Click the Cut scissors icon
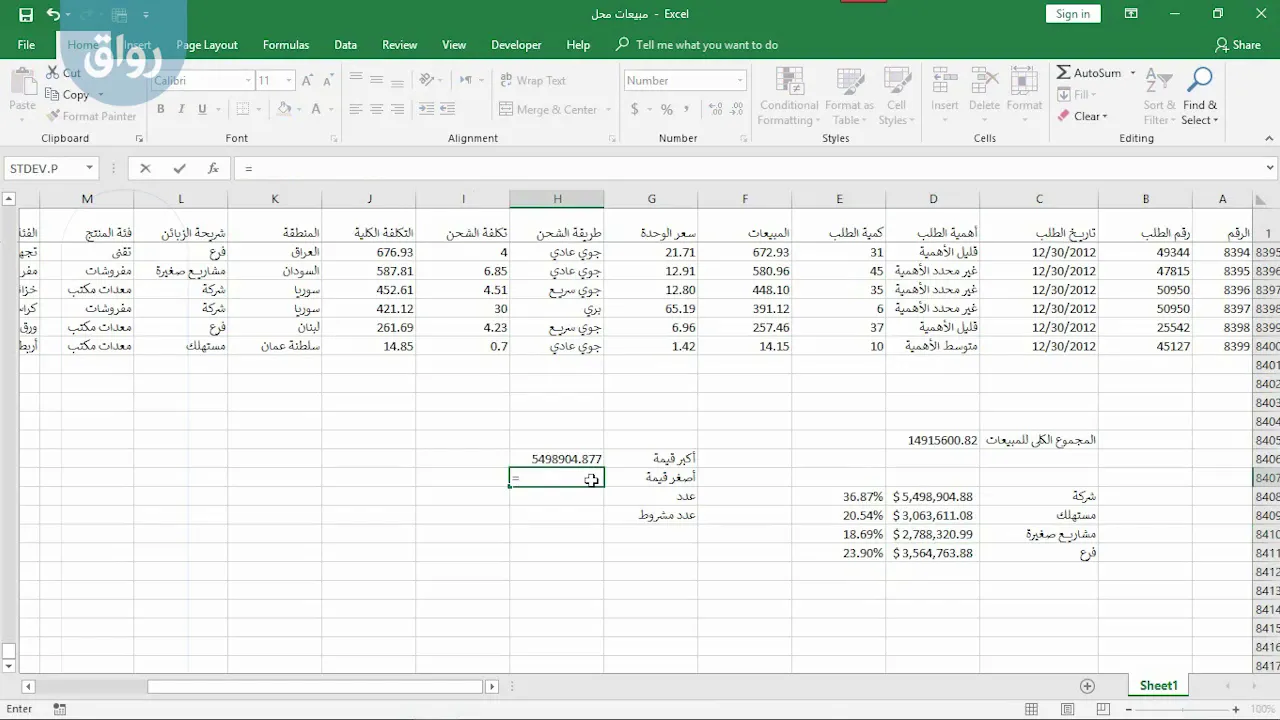Viewport: 1280px width, 720px height. point(53,73)
